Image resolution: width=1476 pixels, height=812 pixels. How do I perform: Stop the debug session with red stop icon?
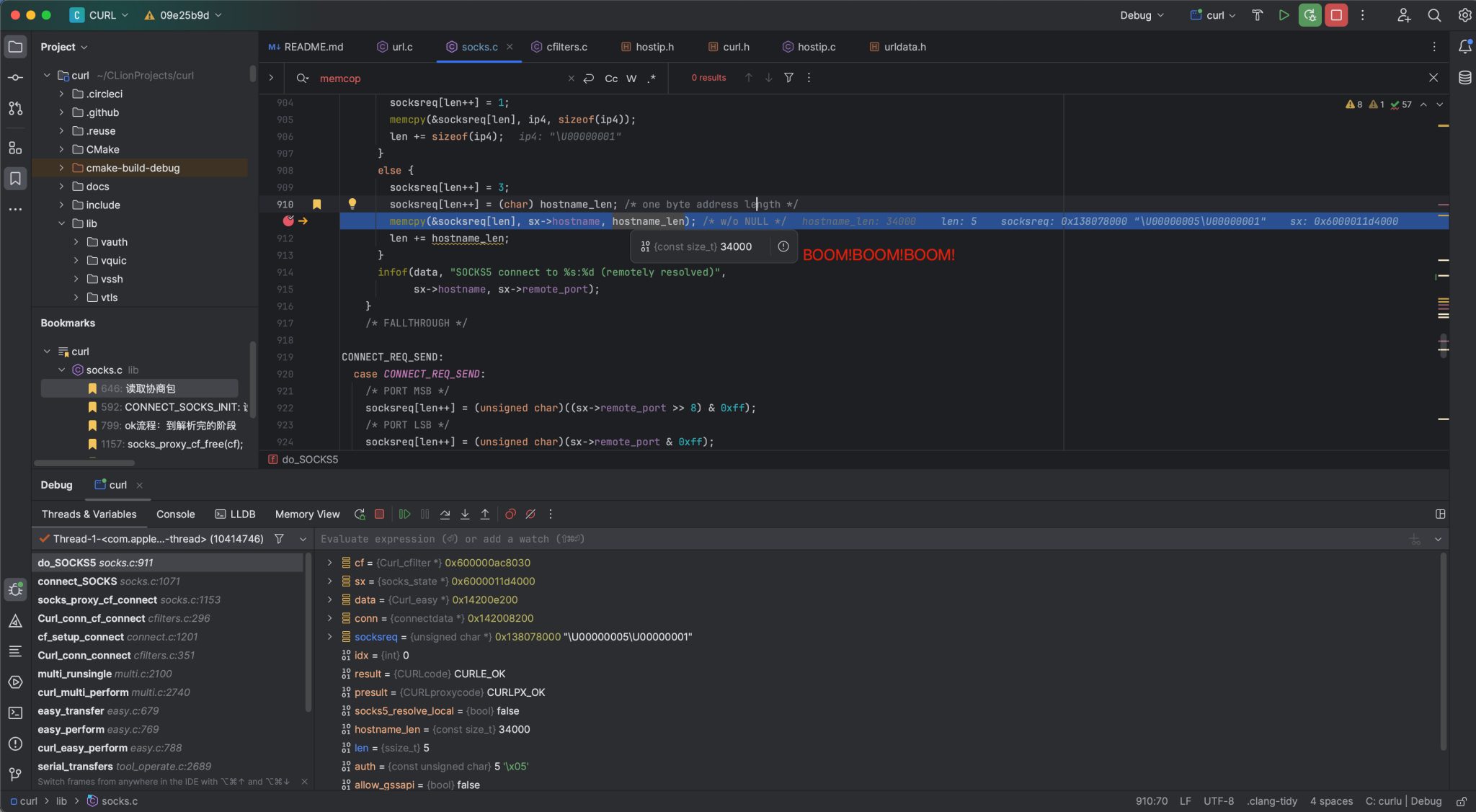tap(1335, 14)
